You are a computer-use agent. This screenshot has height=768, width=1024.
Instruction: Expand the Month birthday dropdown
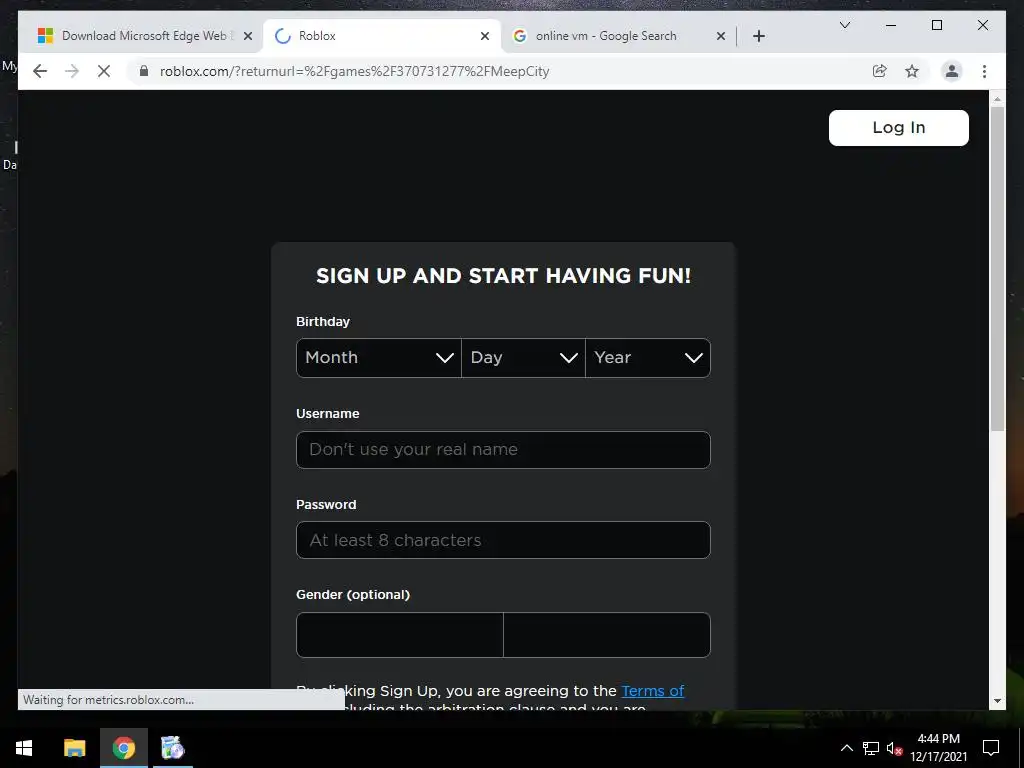tap(379, 358)
